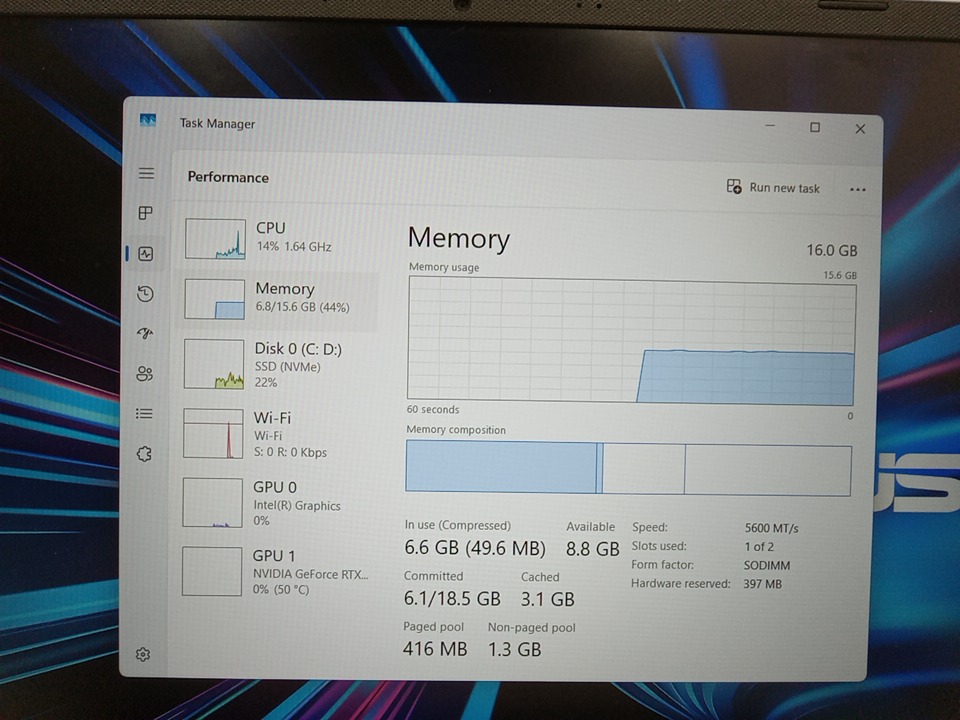Select the Performance page icon
Screen dimensions: 960x720
146,254
